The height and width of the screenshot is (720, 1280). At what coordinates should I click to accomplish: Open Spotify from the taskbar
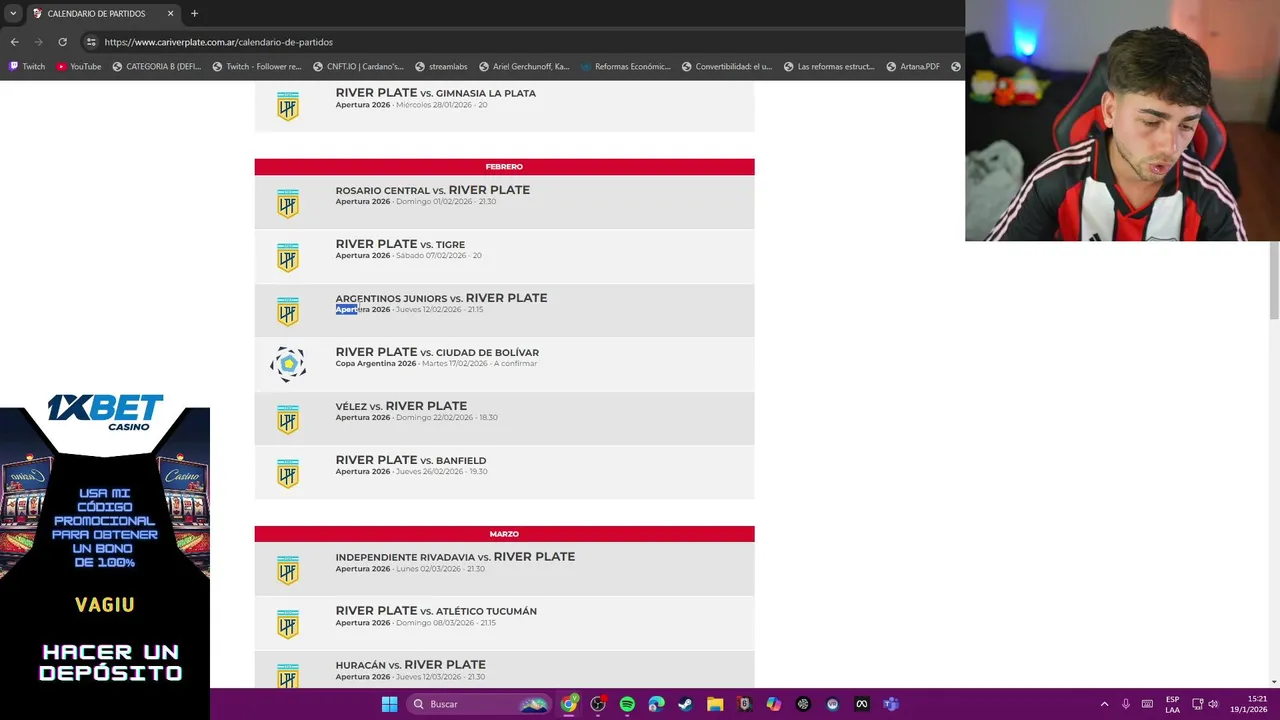627,704
